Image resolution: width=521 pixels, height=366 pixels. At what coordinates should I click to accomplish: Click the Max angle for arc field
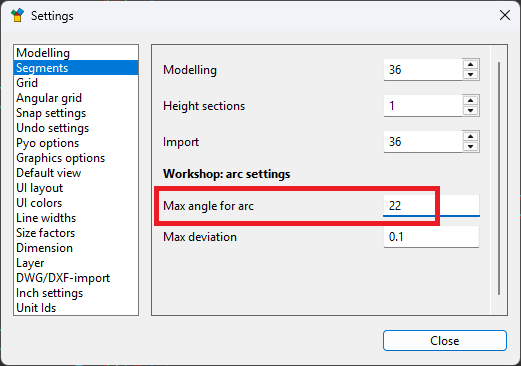point(431,206)
